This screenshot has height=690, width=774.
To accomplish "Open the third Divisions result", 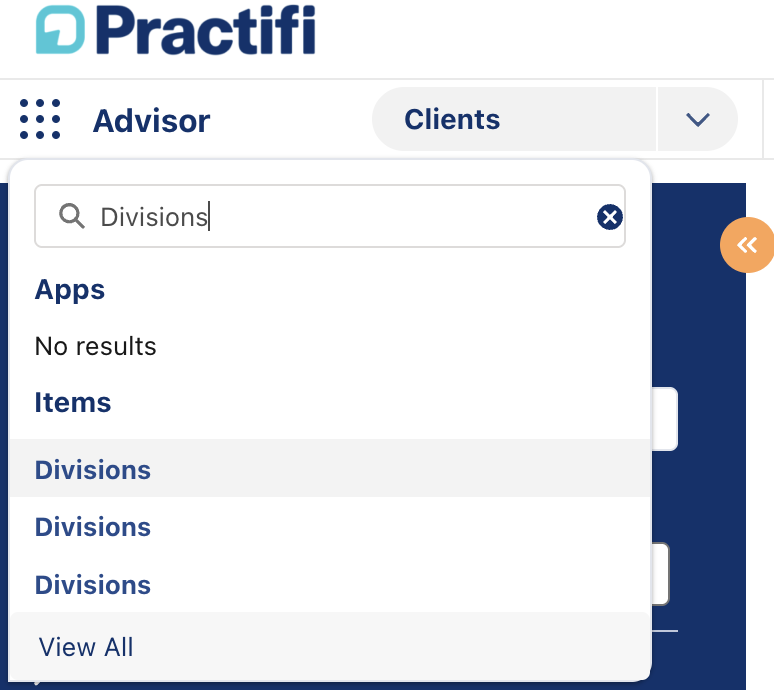I will (x=93, y=585).
